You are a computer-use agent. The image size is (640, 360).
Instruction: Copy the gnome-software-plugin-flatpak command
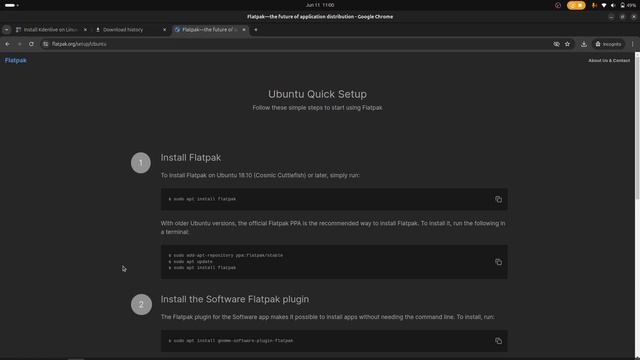point(498,341)
